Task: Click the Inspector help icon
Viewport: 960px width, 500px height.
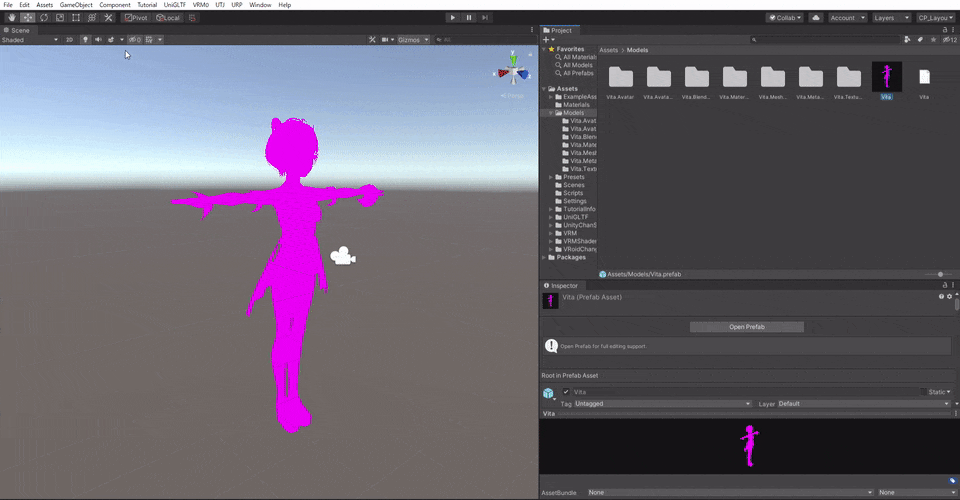Action: point(942,297)
